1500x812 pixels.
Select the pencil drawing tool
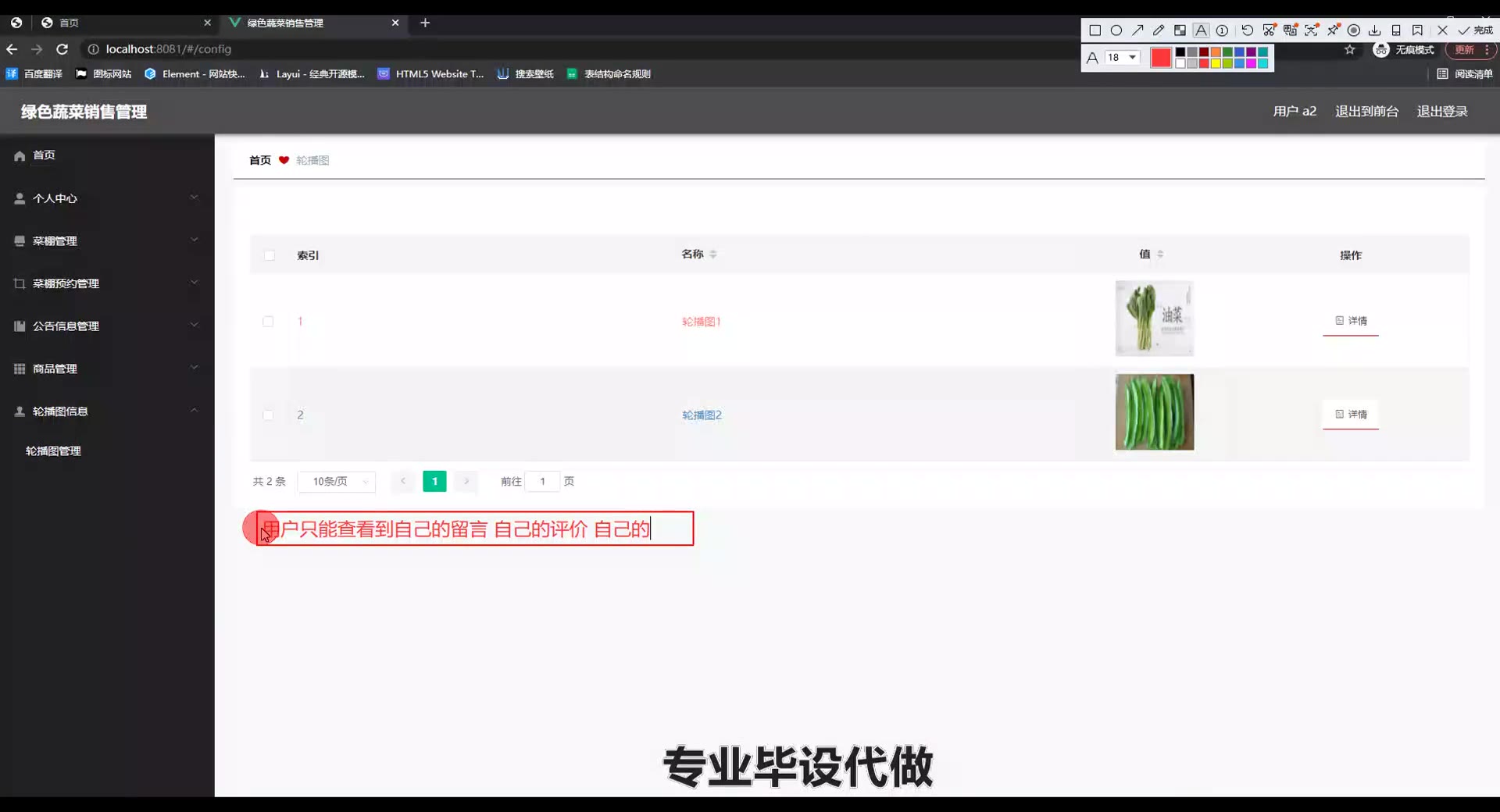coord(1159,30)
